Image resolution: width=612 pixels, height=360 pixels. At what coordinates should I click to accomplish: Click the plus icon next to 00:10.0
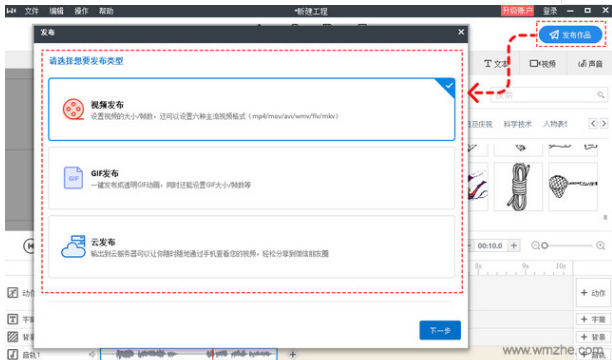click(514, 246)
